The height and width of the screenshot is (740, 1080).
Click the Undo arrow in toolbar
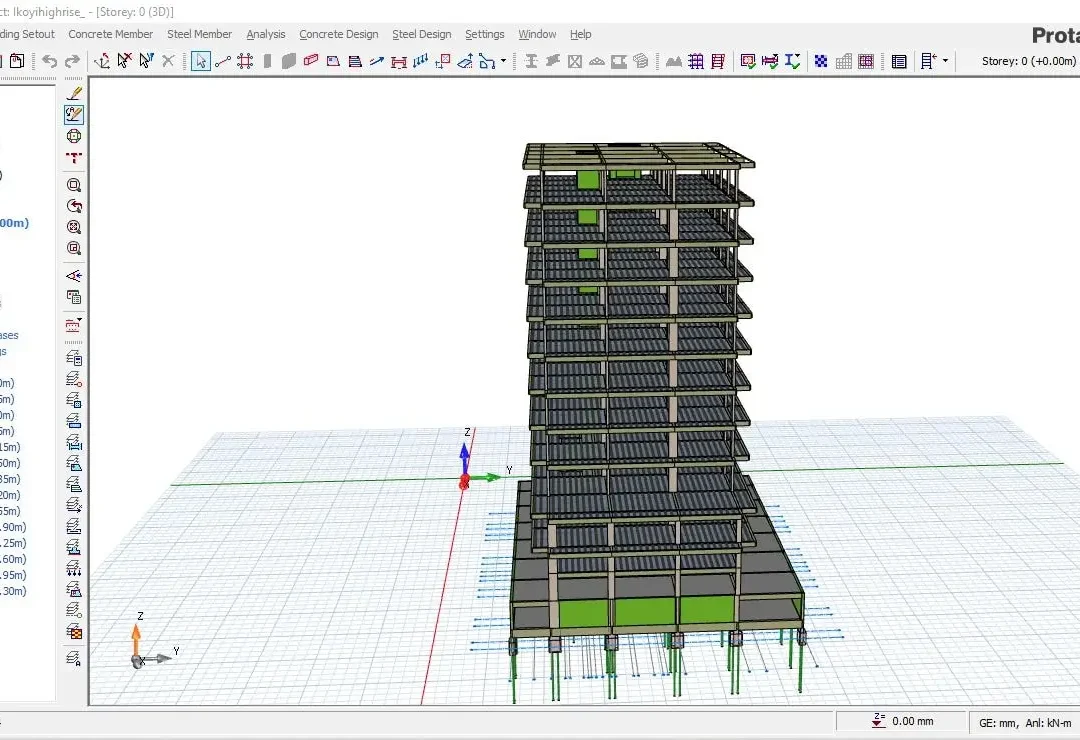tap(49, 61)
